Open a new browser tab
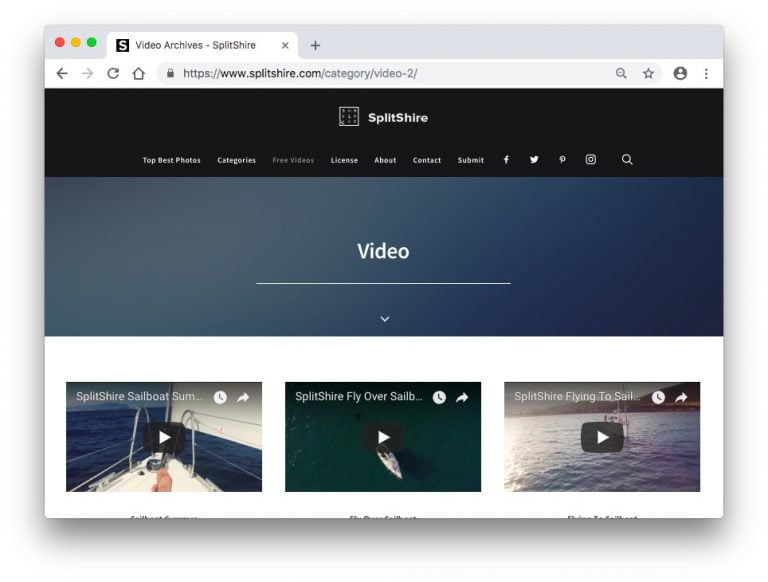The height and width of the screenshot is (582, 768). pos(315,45)
